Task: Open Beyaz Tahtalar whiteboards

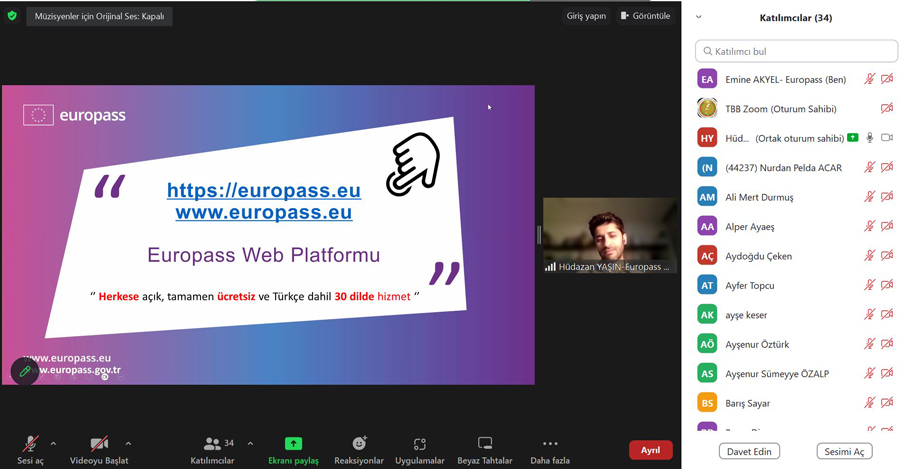Action: click(485, 449)
